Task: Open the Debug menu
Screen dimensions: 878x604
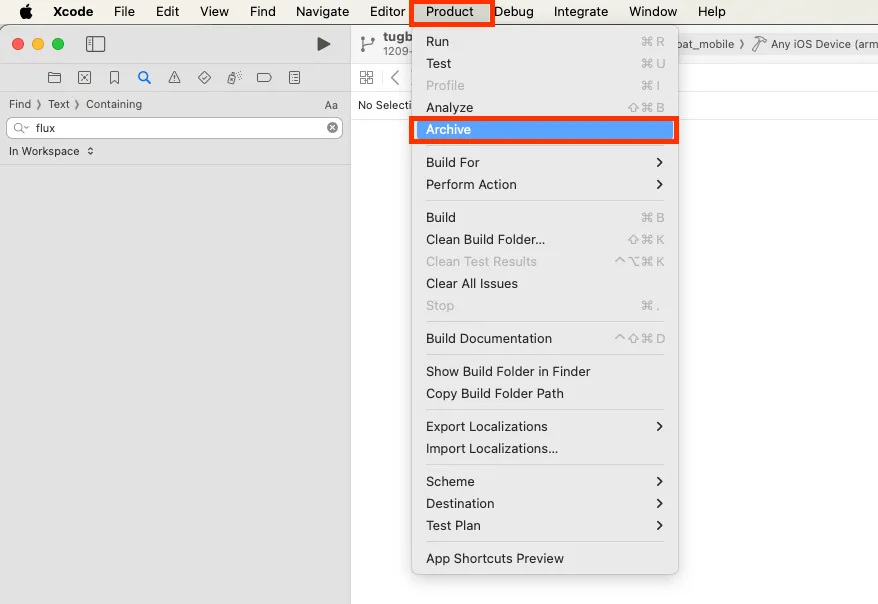Action: click(513, 12)
